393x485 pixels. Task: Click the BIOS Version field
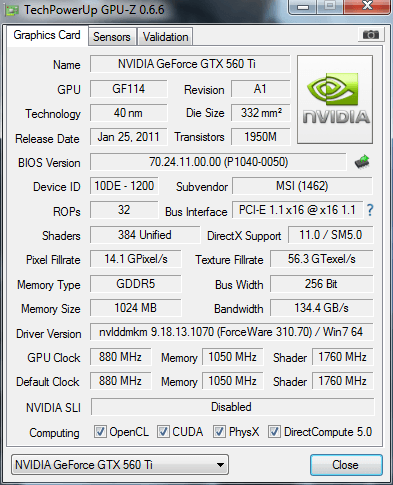(x=218, y=162)
